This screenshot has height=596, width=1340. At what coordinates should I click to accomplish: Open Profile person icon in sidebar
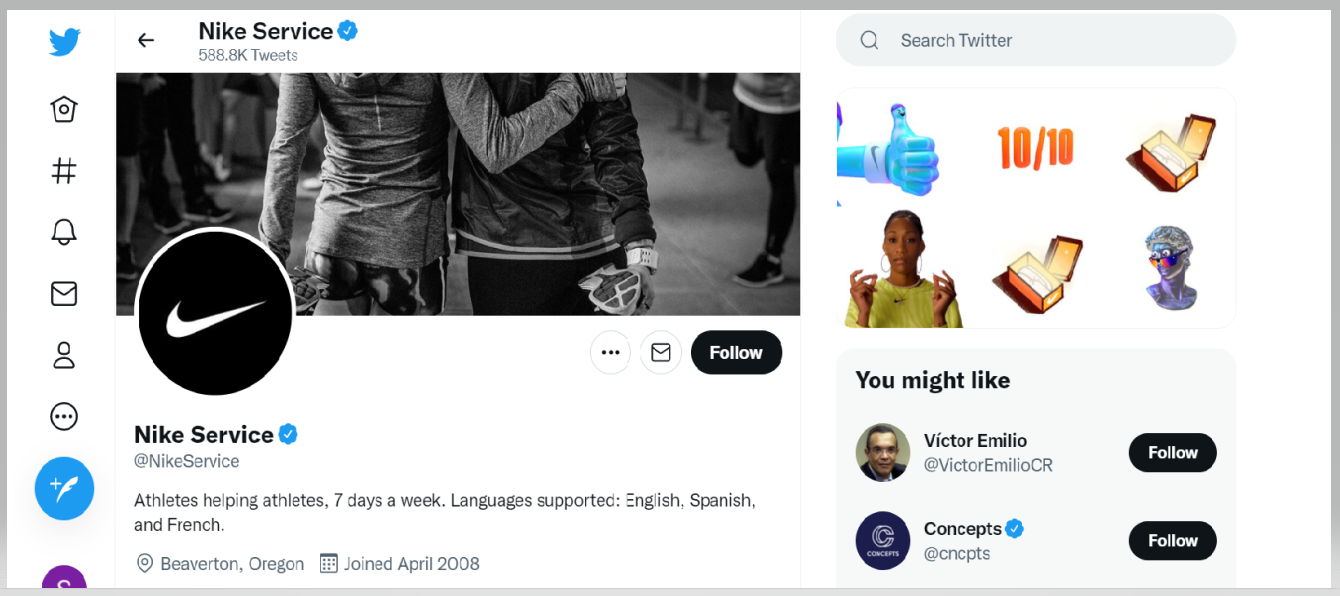click(64, 355)
